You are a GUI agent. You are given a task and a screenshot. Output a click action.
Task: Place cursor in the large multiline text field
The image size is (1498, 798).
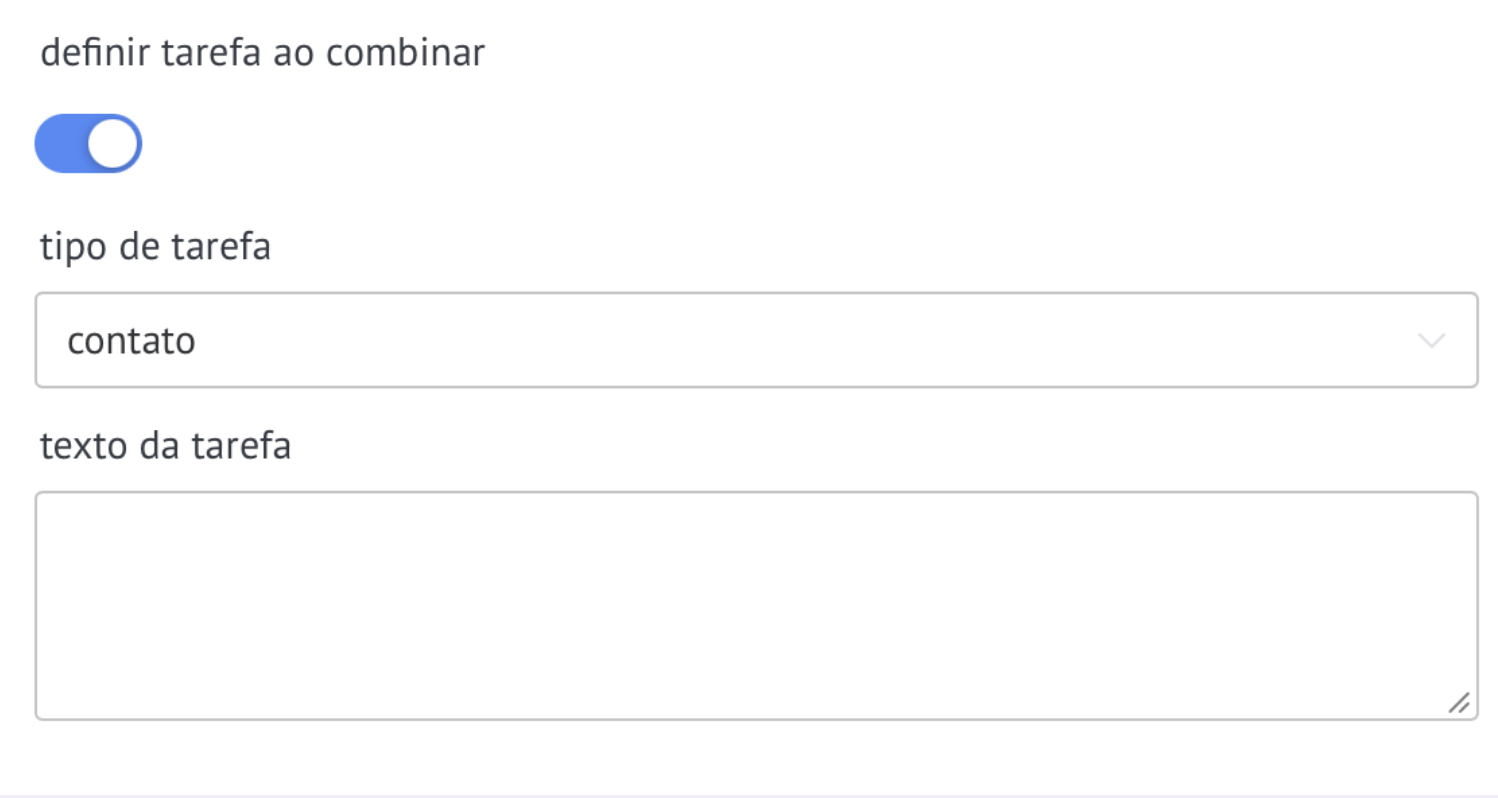pyautogui.click(x=756, y=605)
